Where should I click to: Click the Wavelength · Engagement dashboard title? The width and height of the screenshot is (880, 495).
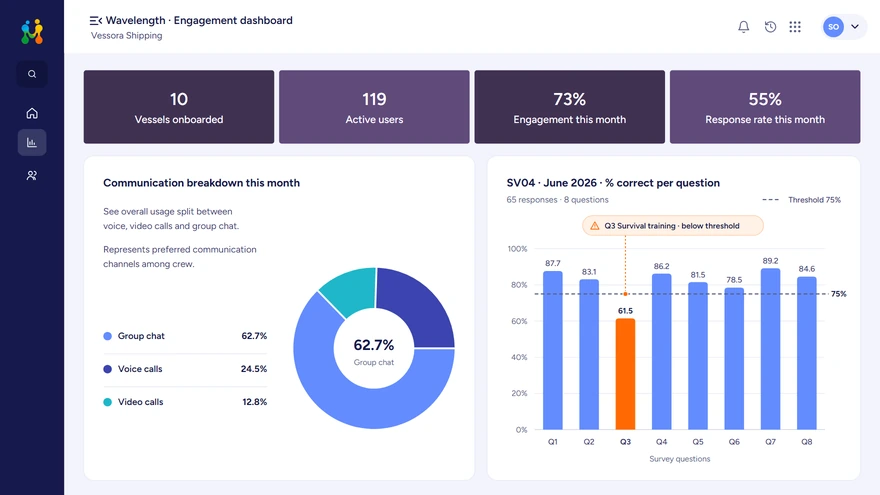click(x=199, y=20)
